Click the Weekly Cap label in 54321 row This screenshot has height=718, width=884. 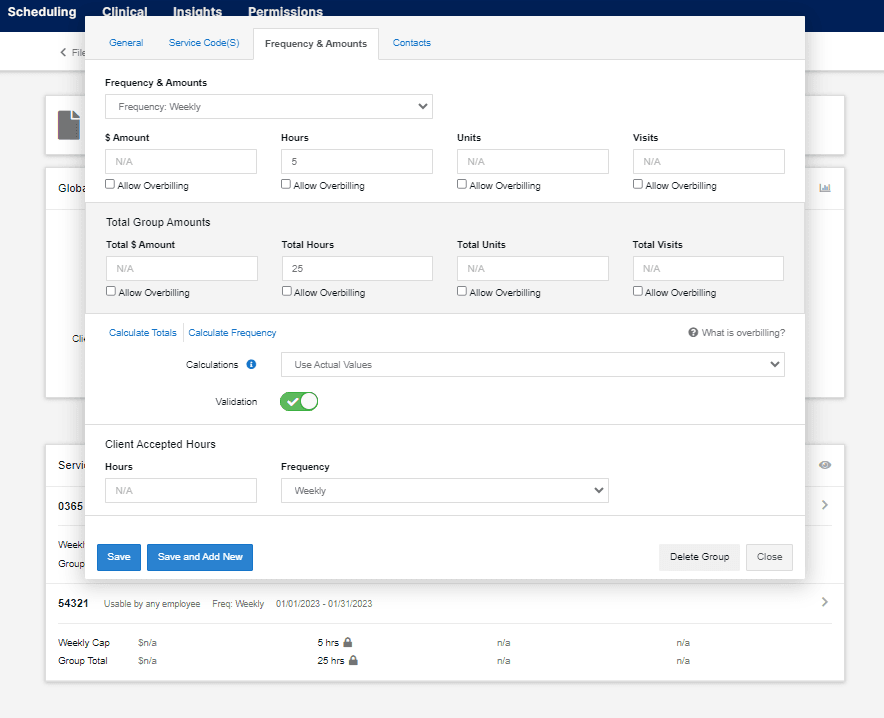(84, 642)
